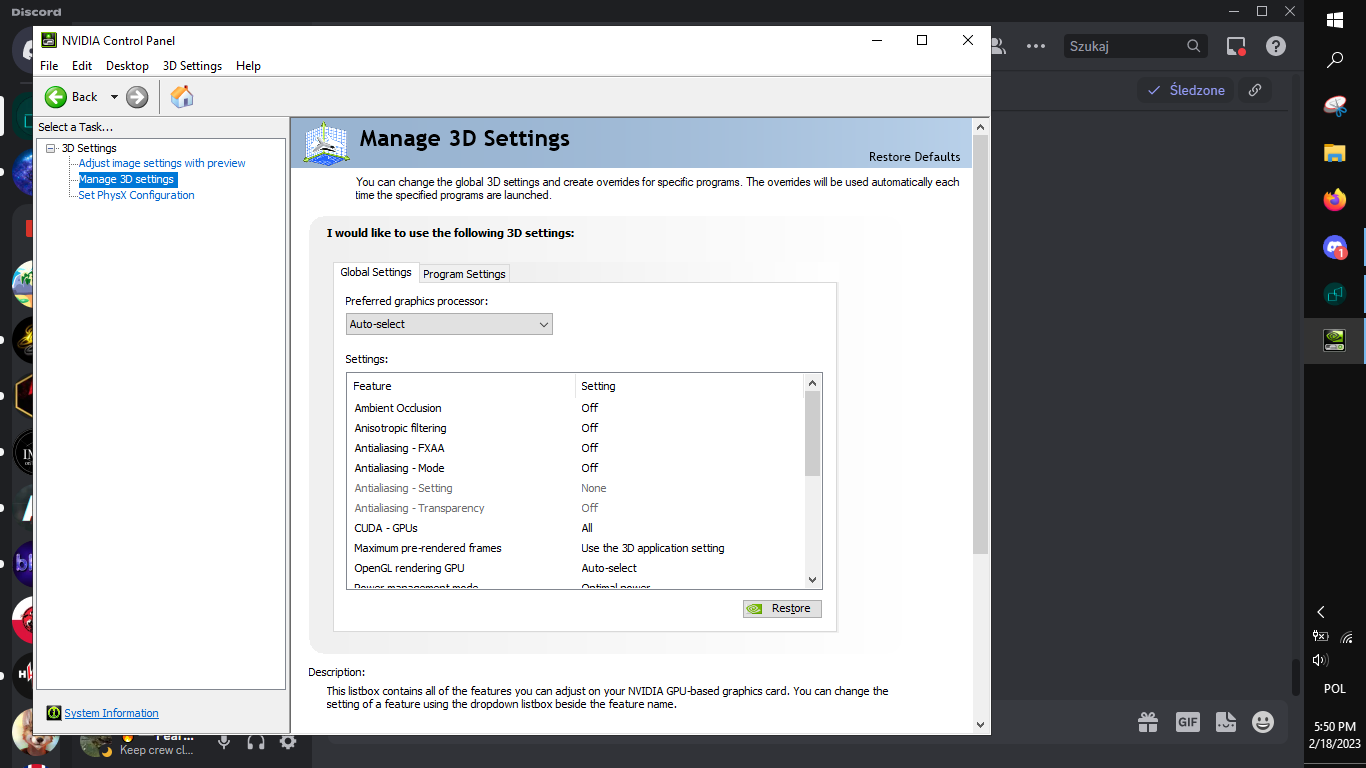Viewport: 1366px width, 768px height.
Task: Click the settings list scrollbar down arrow
Action: click(x=812, y=580)
